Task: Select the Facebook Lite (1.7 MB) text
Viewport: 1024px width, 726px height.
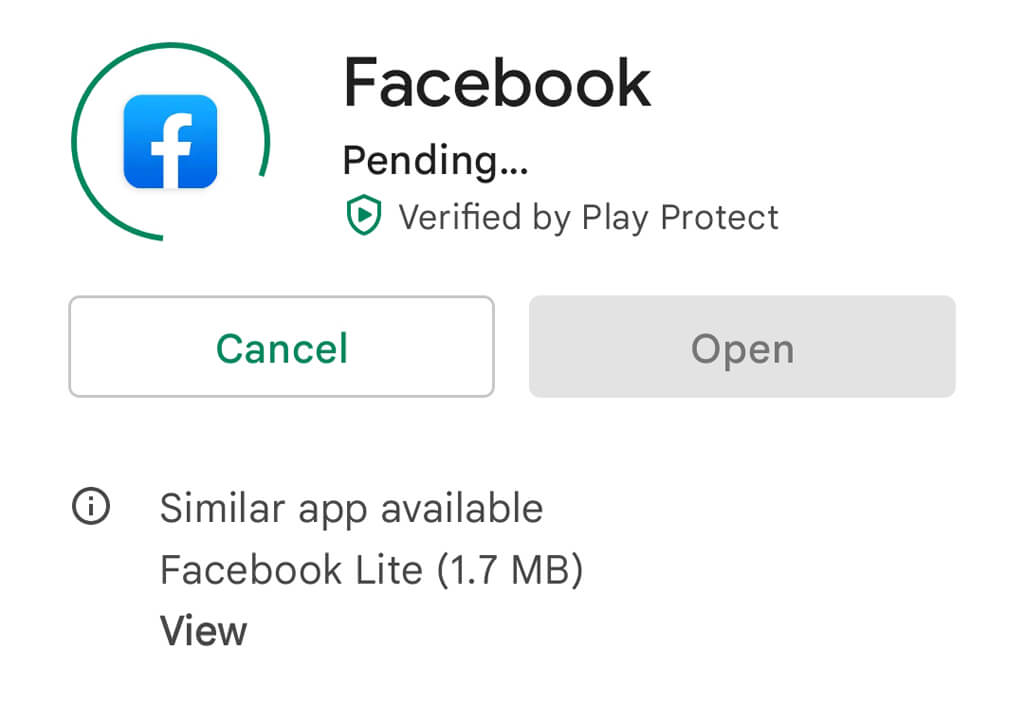Action: [371, 570]
